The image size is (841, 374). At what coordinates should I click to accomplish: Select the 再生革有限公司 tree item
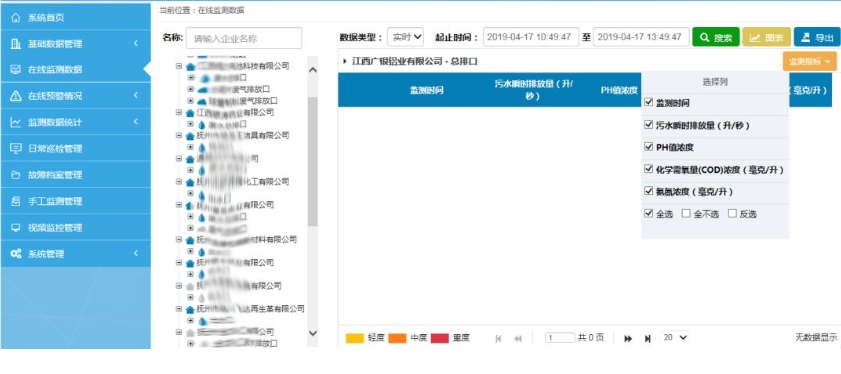click(x=250, y=309)
